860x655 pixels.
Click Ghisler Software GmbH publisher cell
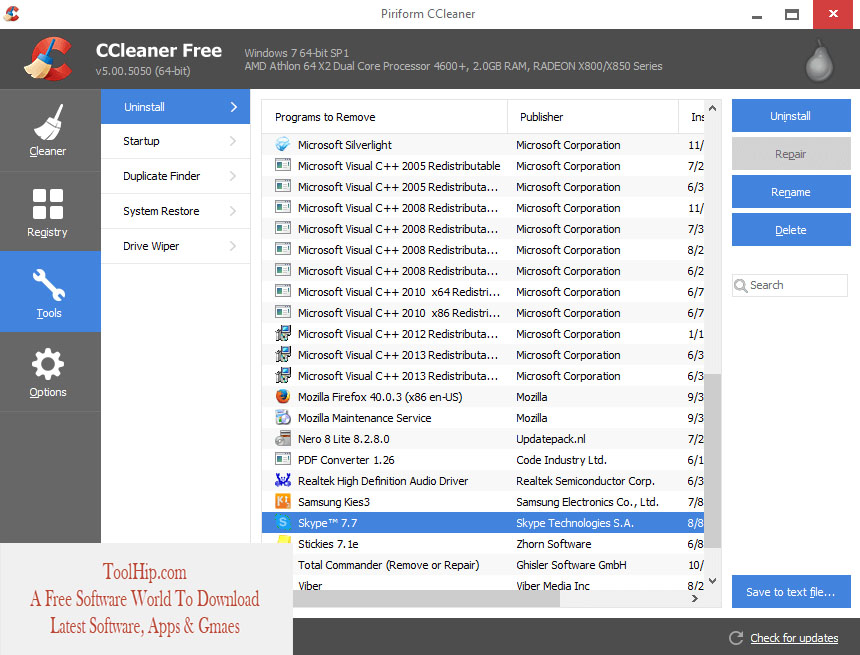[571, 564]
